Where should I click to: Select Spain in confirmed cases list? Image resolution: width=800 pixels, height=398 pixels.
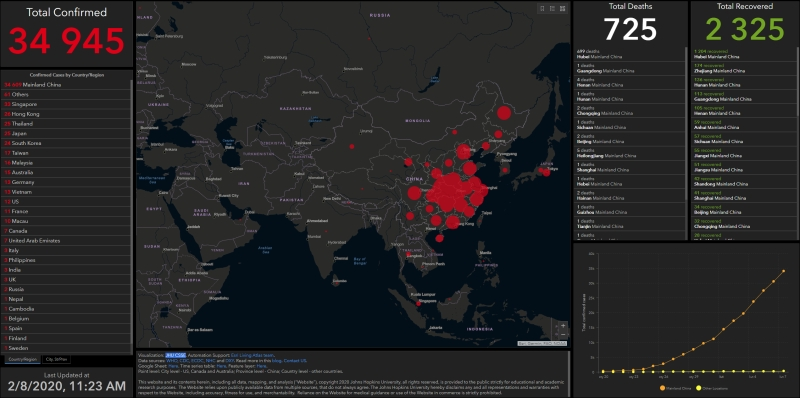(66, 328)
